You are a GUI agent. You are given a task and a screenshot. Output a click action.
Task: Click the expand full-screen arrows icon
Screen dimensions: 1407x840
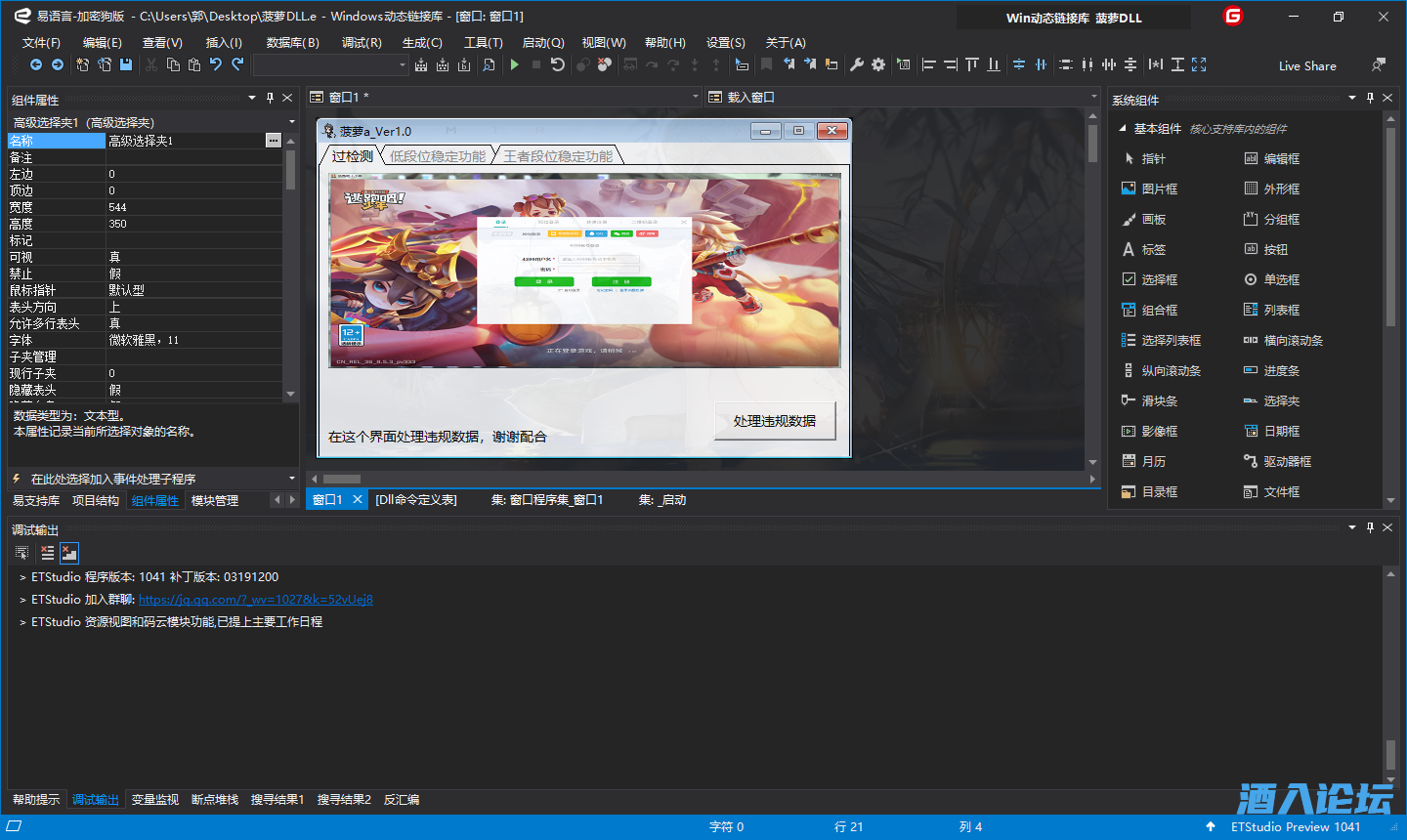[1199, 64]
